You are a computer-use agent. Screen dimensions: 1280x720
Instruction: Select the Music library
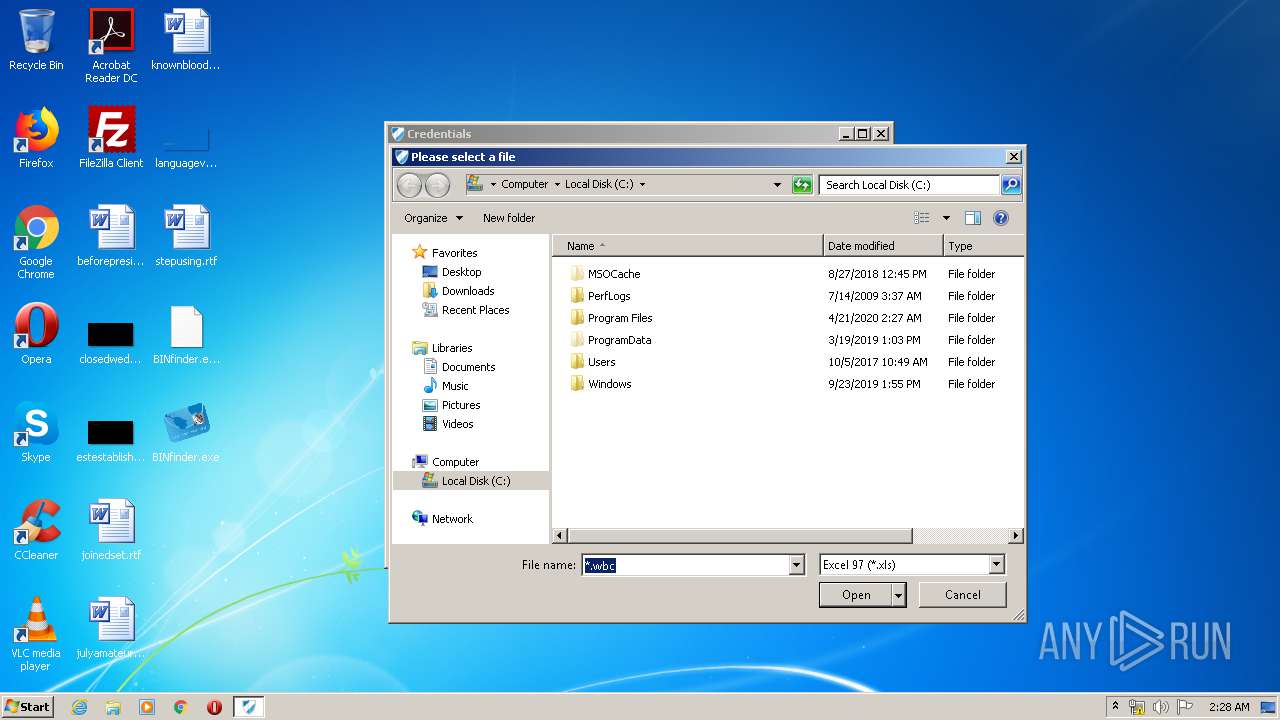click(x=455, y=386)
